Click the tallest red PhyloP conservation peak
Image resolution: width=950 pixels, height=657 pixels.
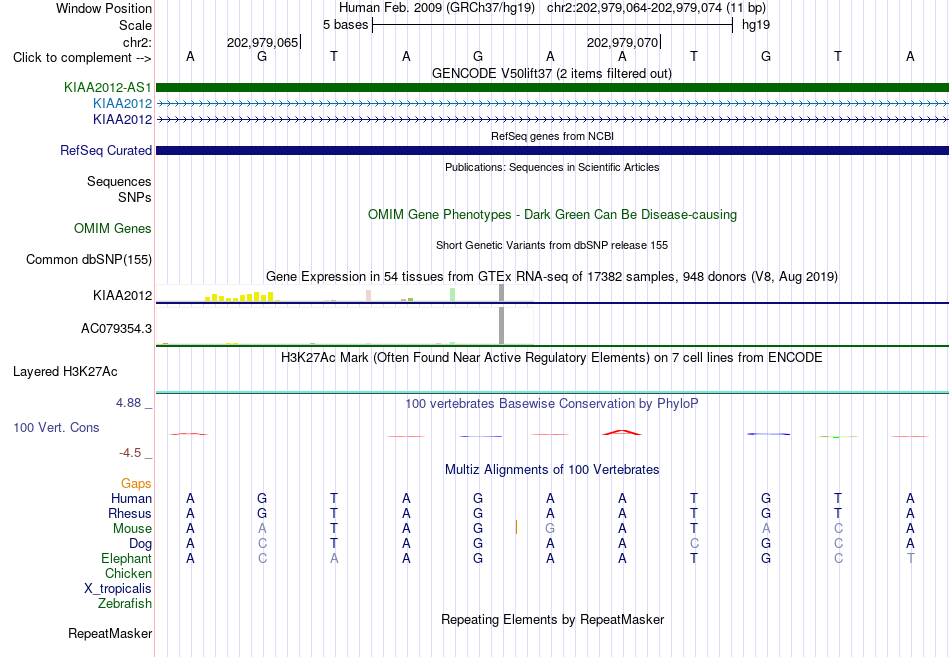tap(622, 432)
